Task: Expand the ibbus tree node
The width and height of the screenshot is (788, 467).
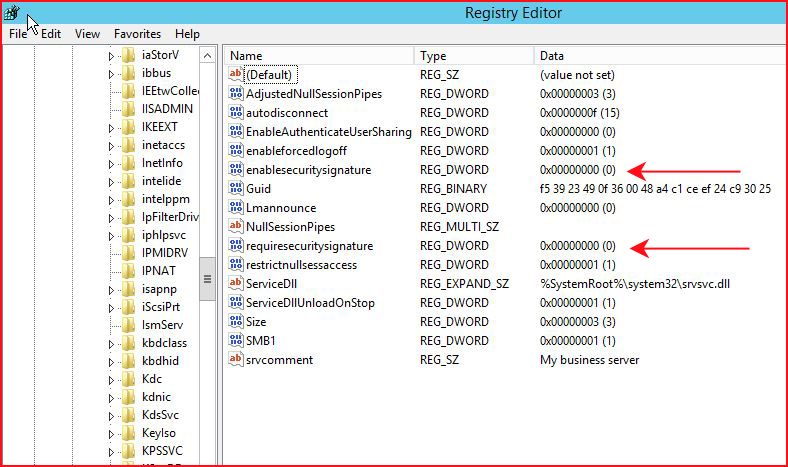Action: click(111, 74)
